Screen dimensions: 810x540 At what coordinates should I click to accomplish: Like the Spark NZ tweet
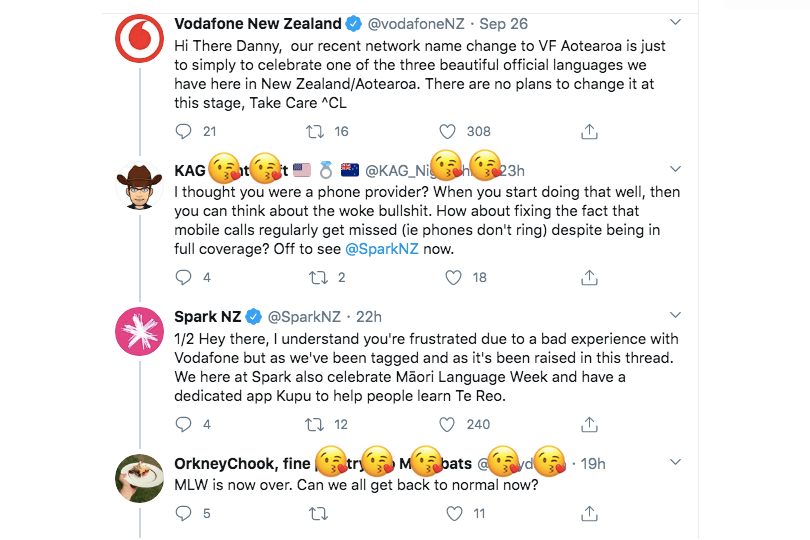point(450,424)
